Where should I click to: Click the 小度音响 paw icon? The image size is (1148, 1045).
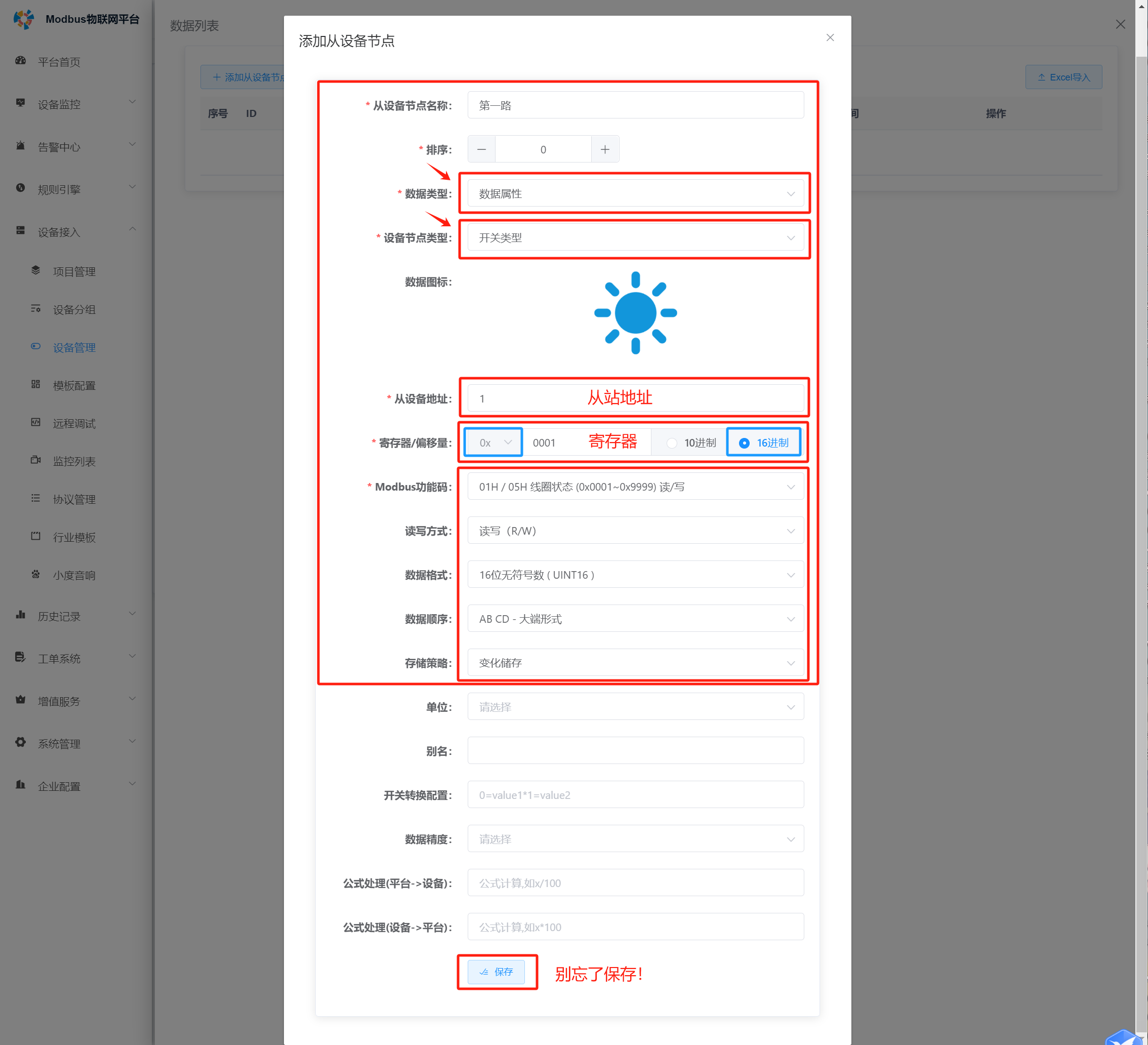point(36,574)
